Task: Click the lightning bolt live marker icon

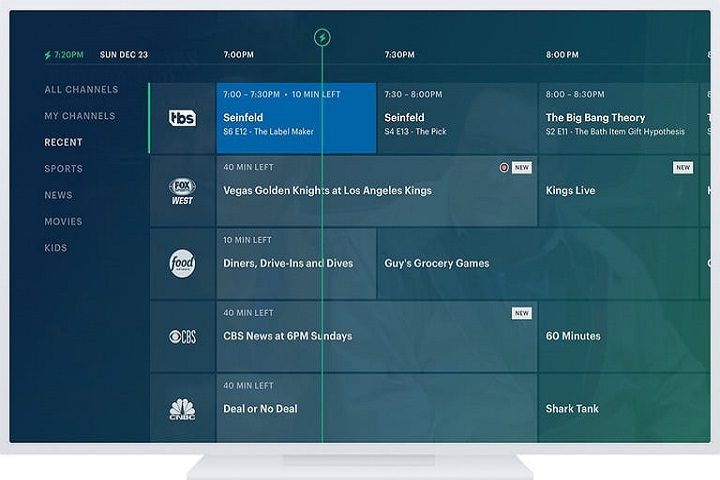Action: pyautogui.click(x=321, y=38)
